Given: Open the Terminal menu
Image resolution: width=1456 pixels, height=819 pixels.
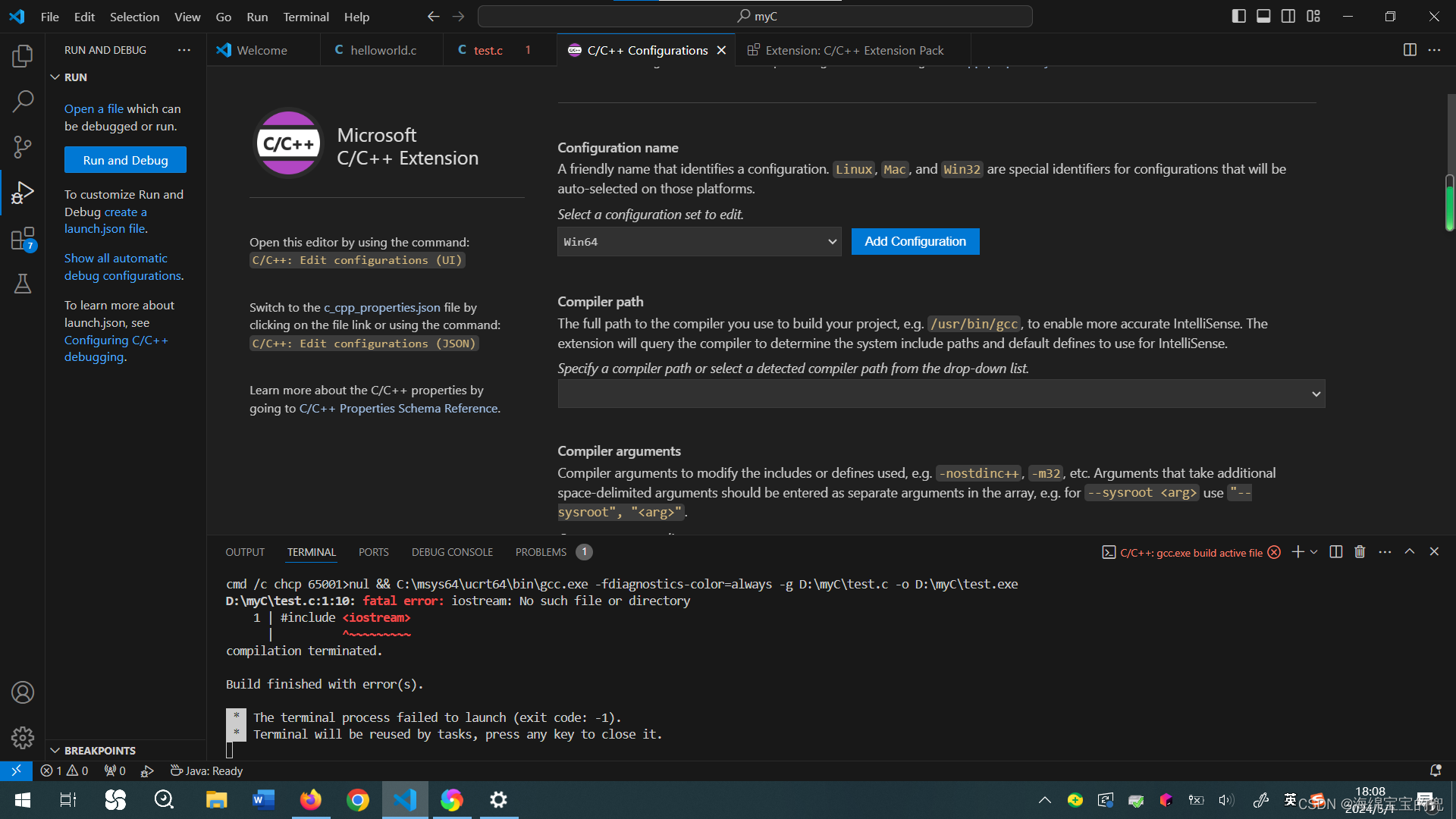Looking at the screenshot, I should 306,16.
